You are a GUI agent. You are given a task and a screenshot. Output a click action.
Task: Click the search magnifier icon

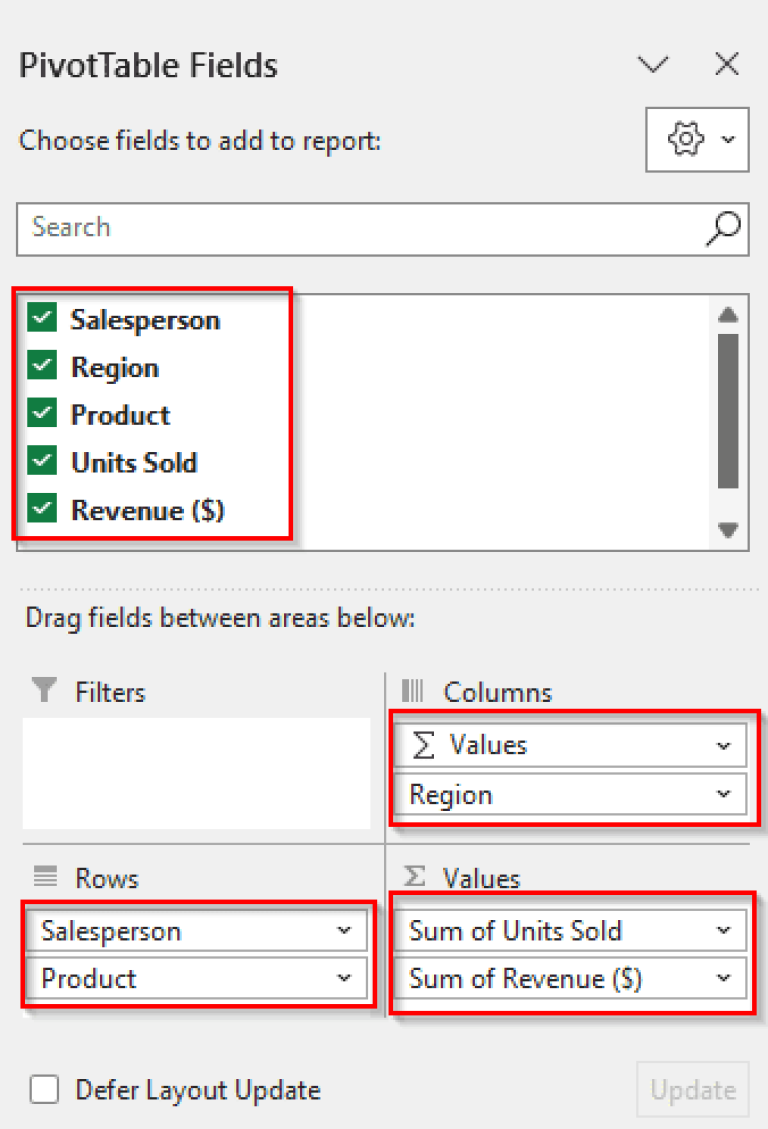(722, 230)
